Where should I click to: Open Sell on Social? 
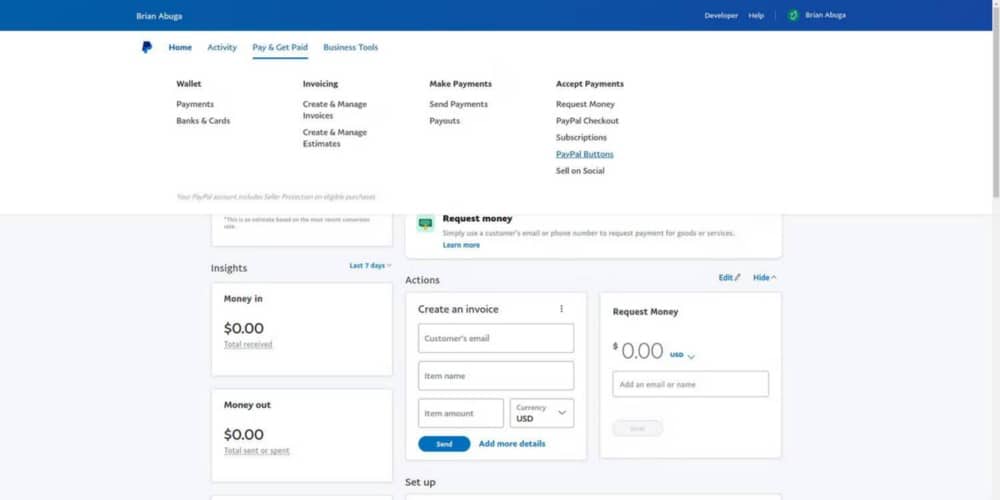[x=580, y=170]
